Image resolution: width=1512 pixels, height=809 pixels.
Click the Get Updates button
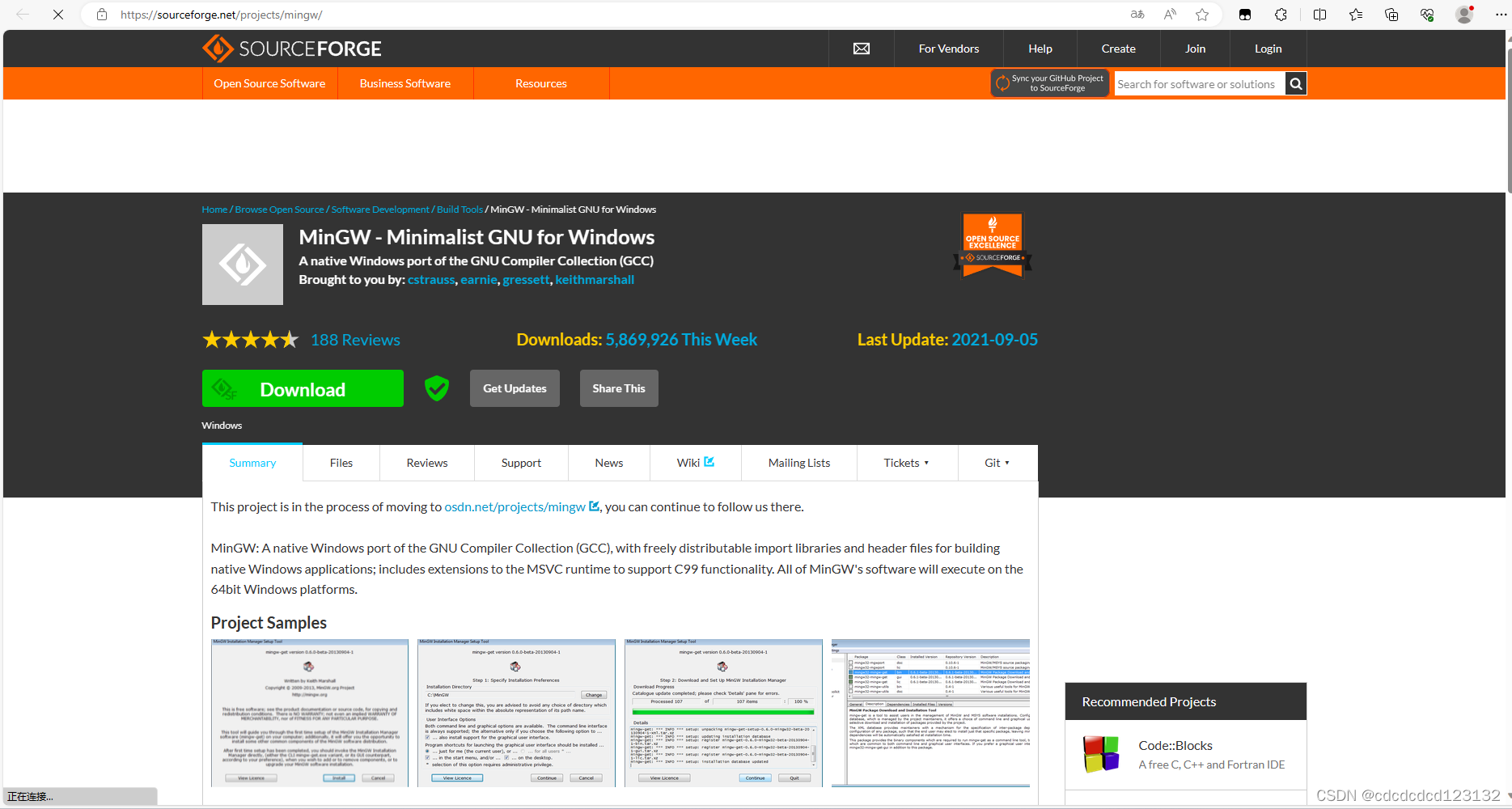pos(515,388)
